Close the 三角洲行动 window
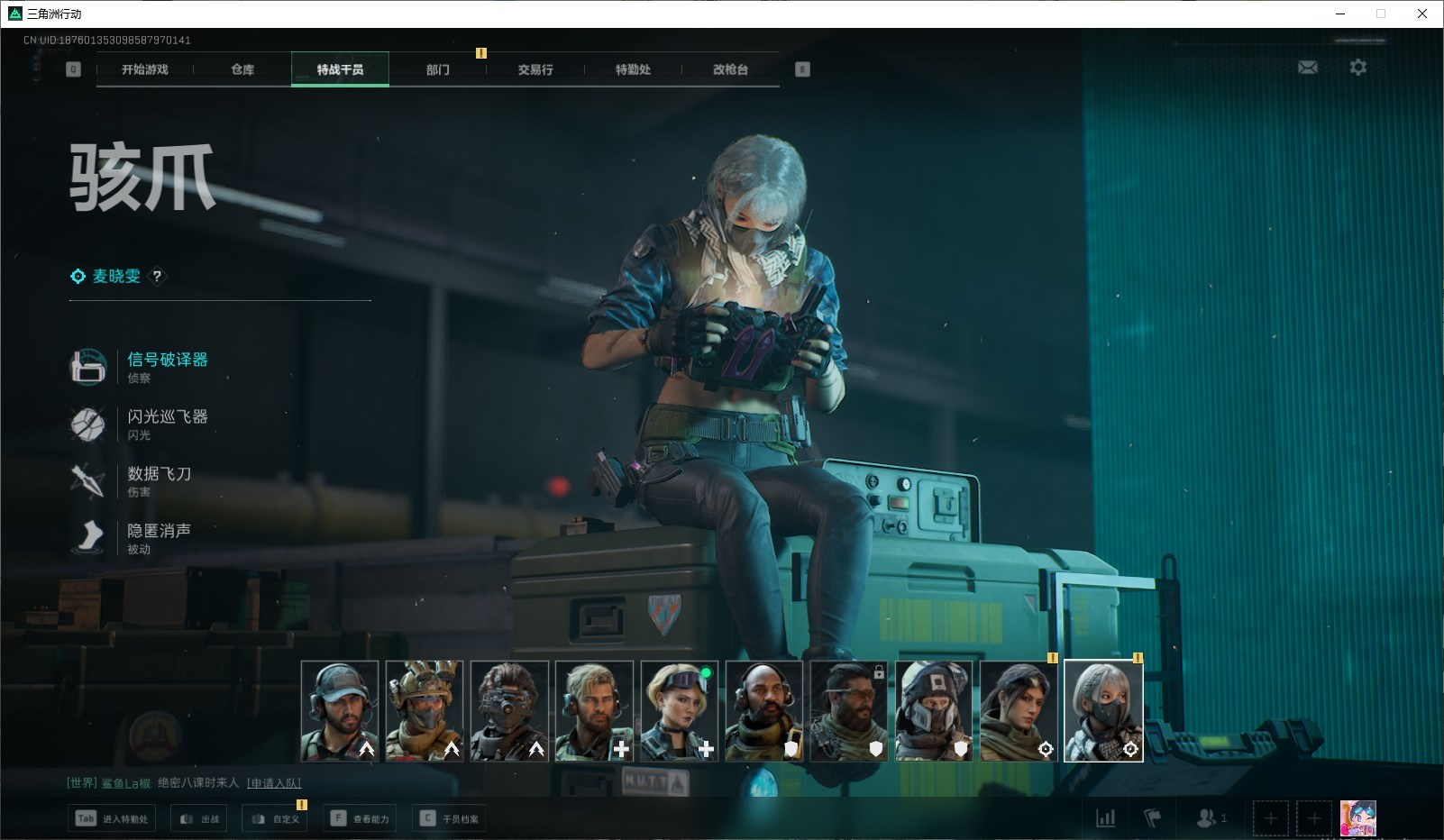 click(x=1422, y=14)
